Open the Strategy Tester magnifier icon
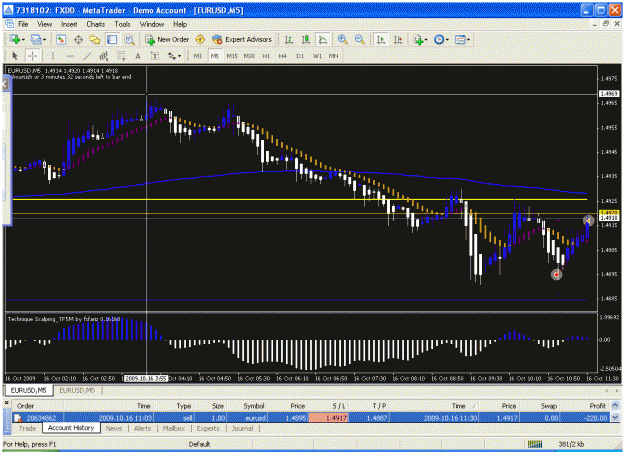Image resolution: width=625 pixels, height=452 pixels. click(x=129, y=39)
